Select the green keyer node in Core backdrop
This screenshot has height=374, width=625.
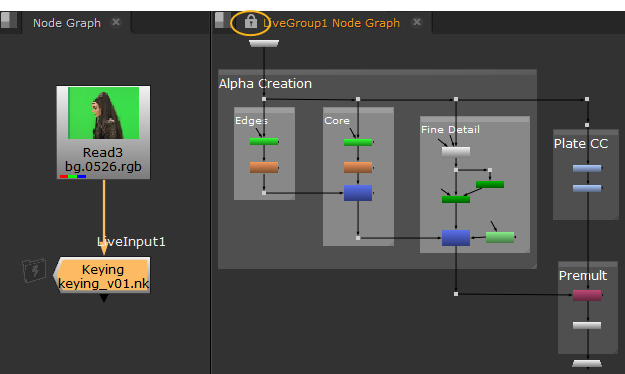pos(358,142)
